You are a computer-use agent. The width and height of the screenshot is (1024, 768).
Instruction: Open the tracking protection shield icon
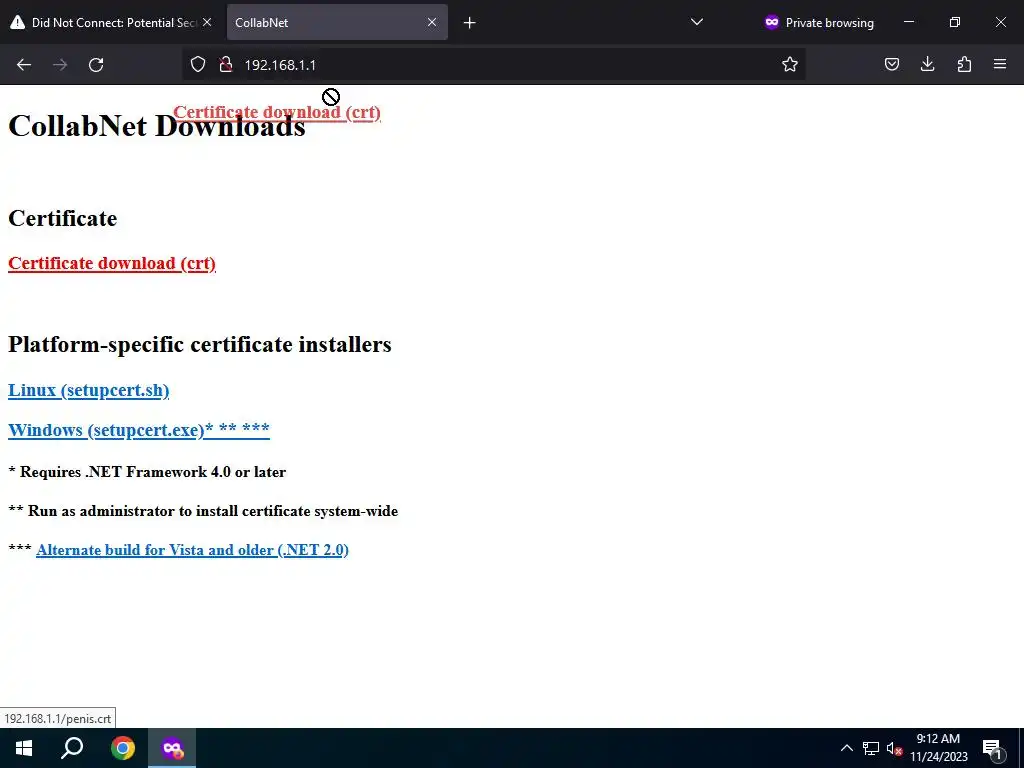(198, 65)
